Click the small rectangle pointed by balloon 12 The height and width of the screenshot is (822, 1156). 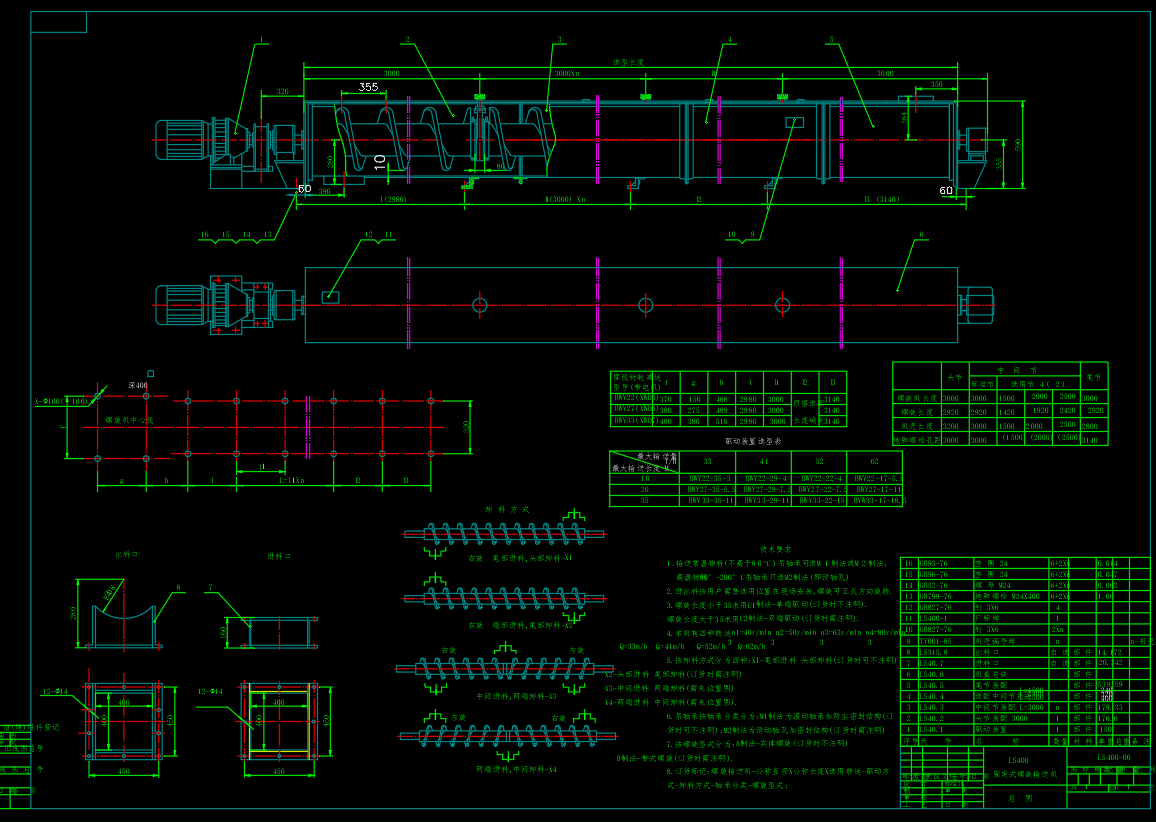(x=329, y=296)
